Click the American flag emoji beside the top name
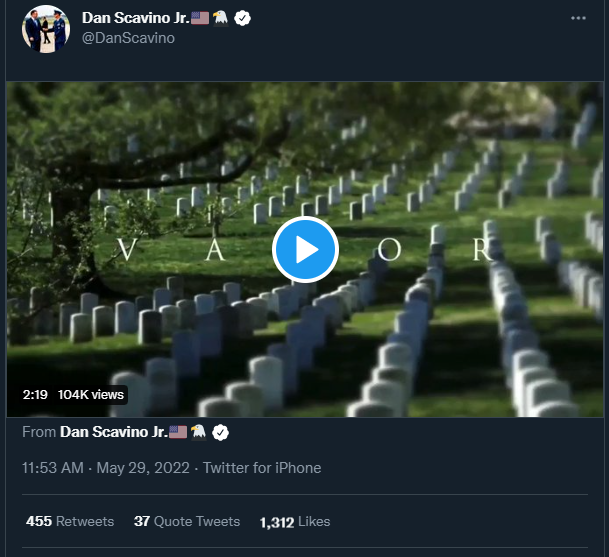 pos(200,18)
